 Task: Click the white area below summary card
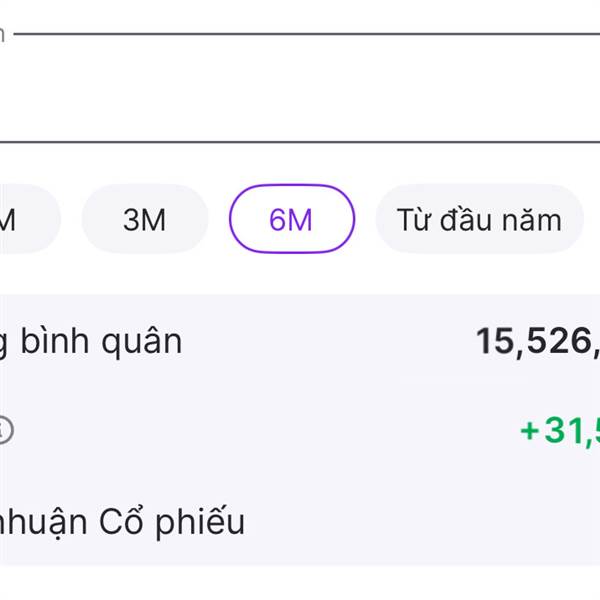point(300,585)
